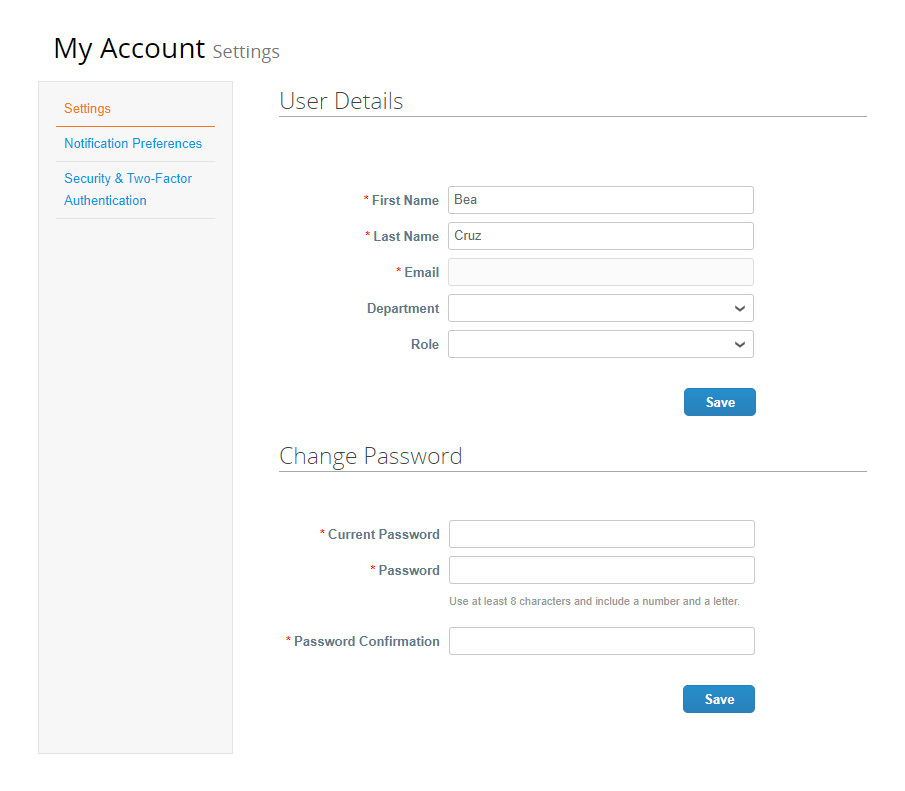Click the disabled Email field

(600, 272)
